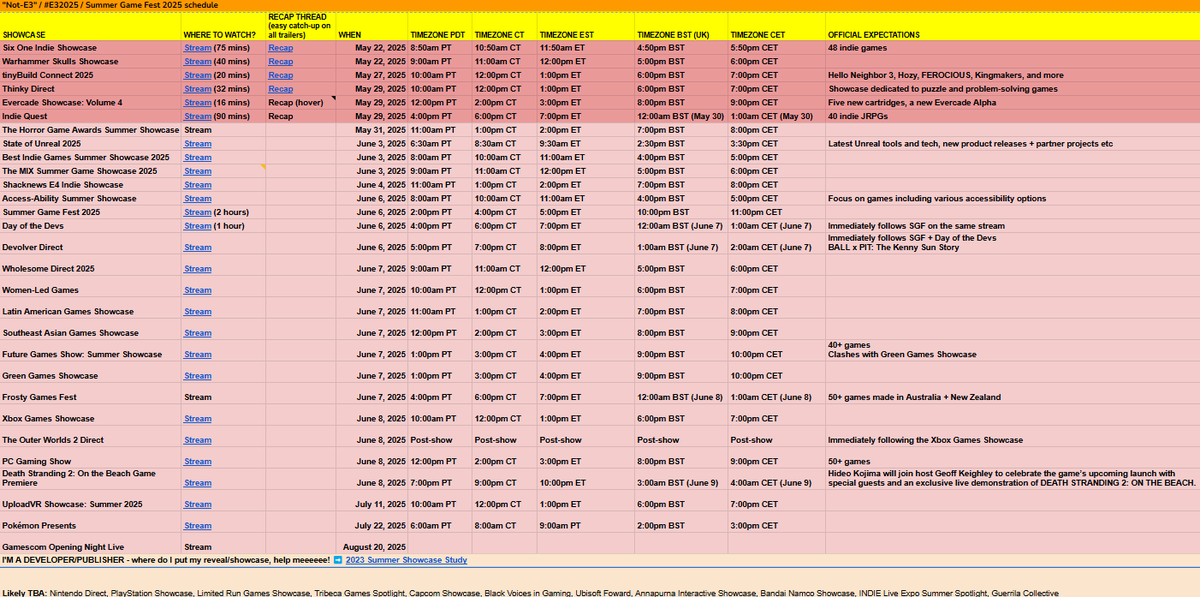
Task: Open Pokémon Presents Stream link
Action: [197, 526]
